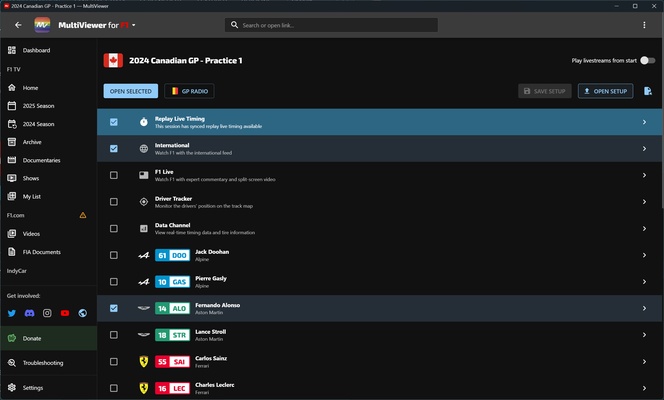Click the Save Setup button
The width and height of the screenshot is (664, 400).
545,91
